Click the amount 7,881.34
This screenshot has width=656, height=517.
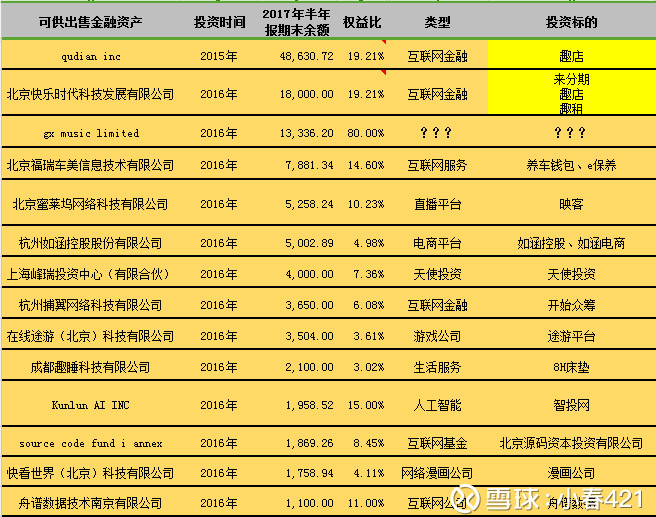309,165
